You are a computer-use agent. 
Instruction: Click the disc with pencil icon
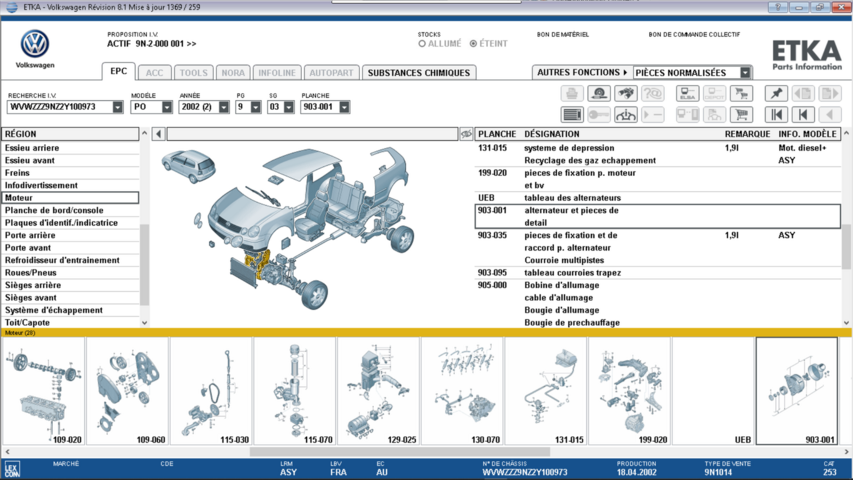pos(599,94)
